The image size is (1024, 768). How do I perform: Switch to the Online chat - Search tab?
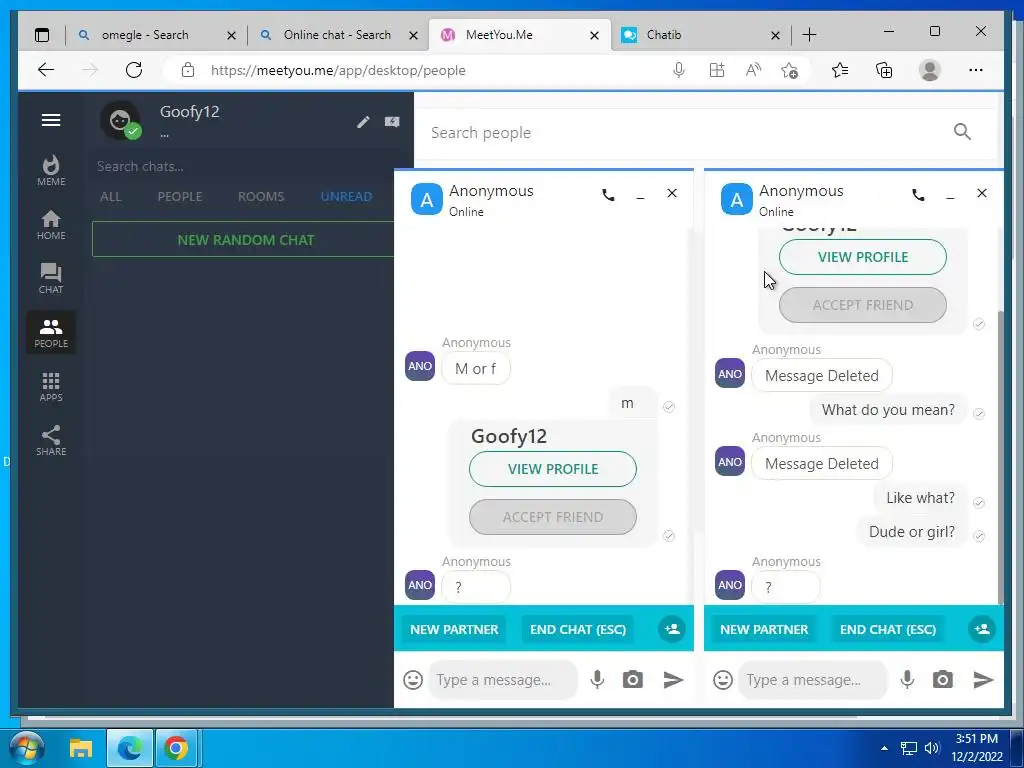click(x=337, y=35)
